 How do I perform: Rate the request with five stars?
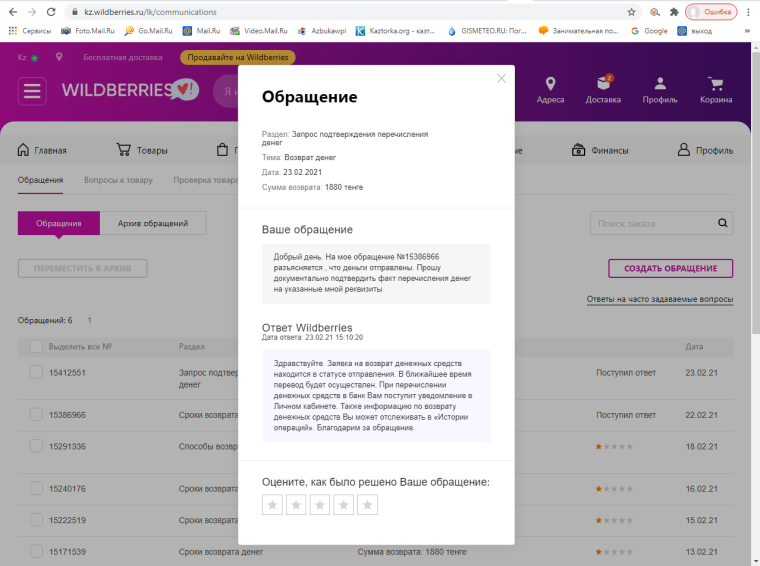pos(367,504)
